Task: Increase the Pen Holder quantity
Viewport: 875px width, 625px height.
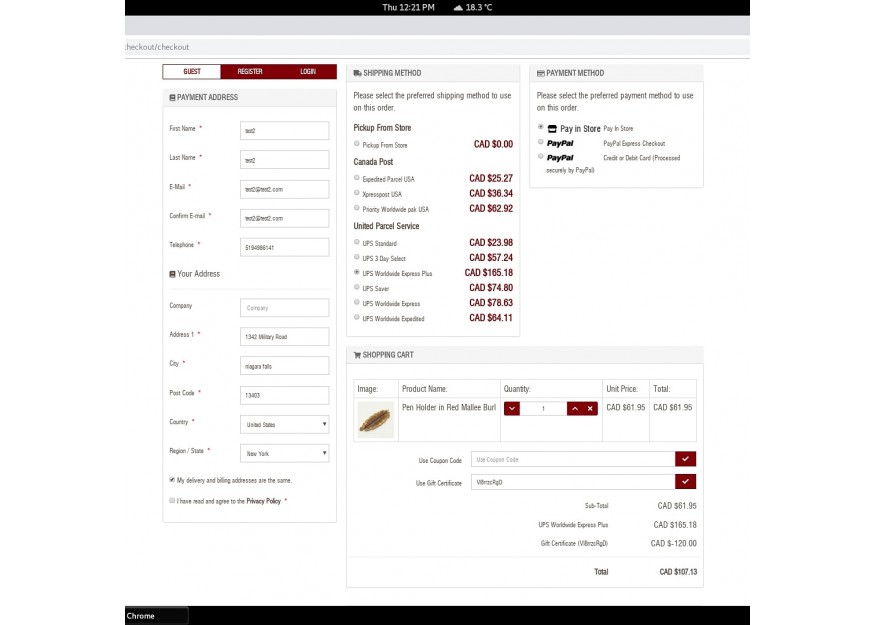Action: [575, 408]
